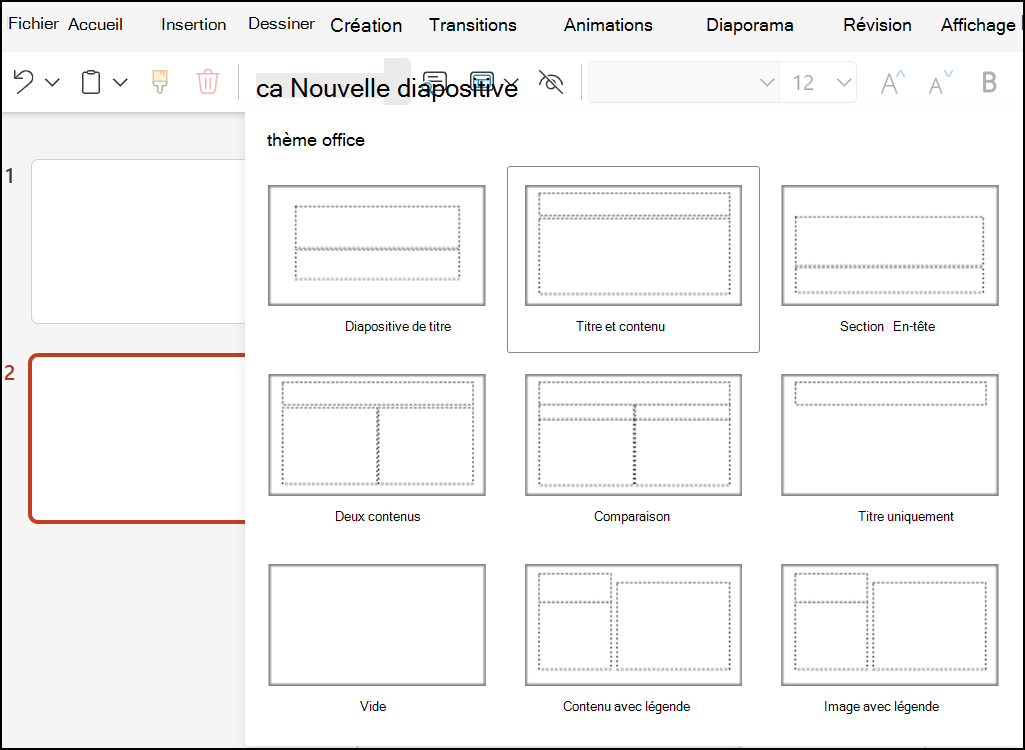Screen dimensions: 1025x750
Task: Open the Révision tab
Action: coord(877,25)
